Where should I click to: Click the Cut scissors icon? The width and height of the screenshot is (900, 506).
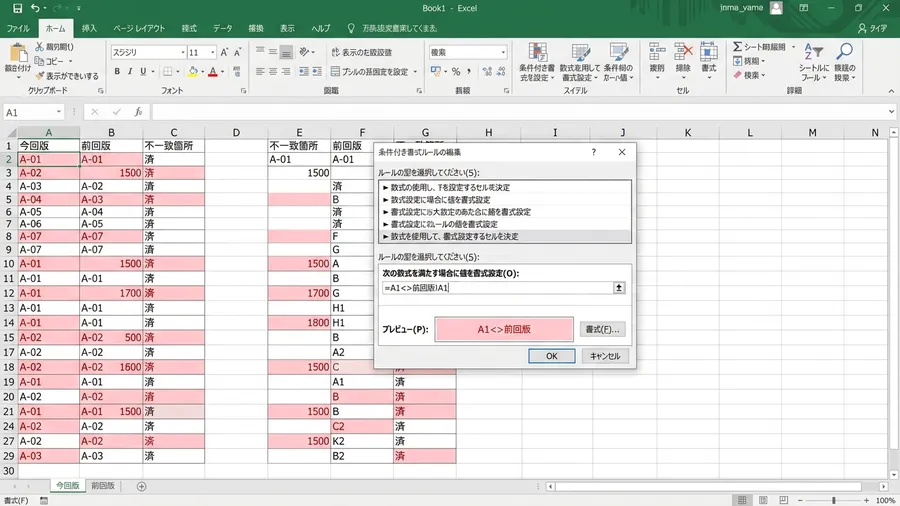tap(40, 46)
